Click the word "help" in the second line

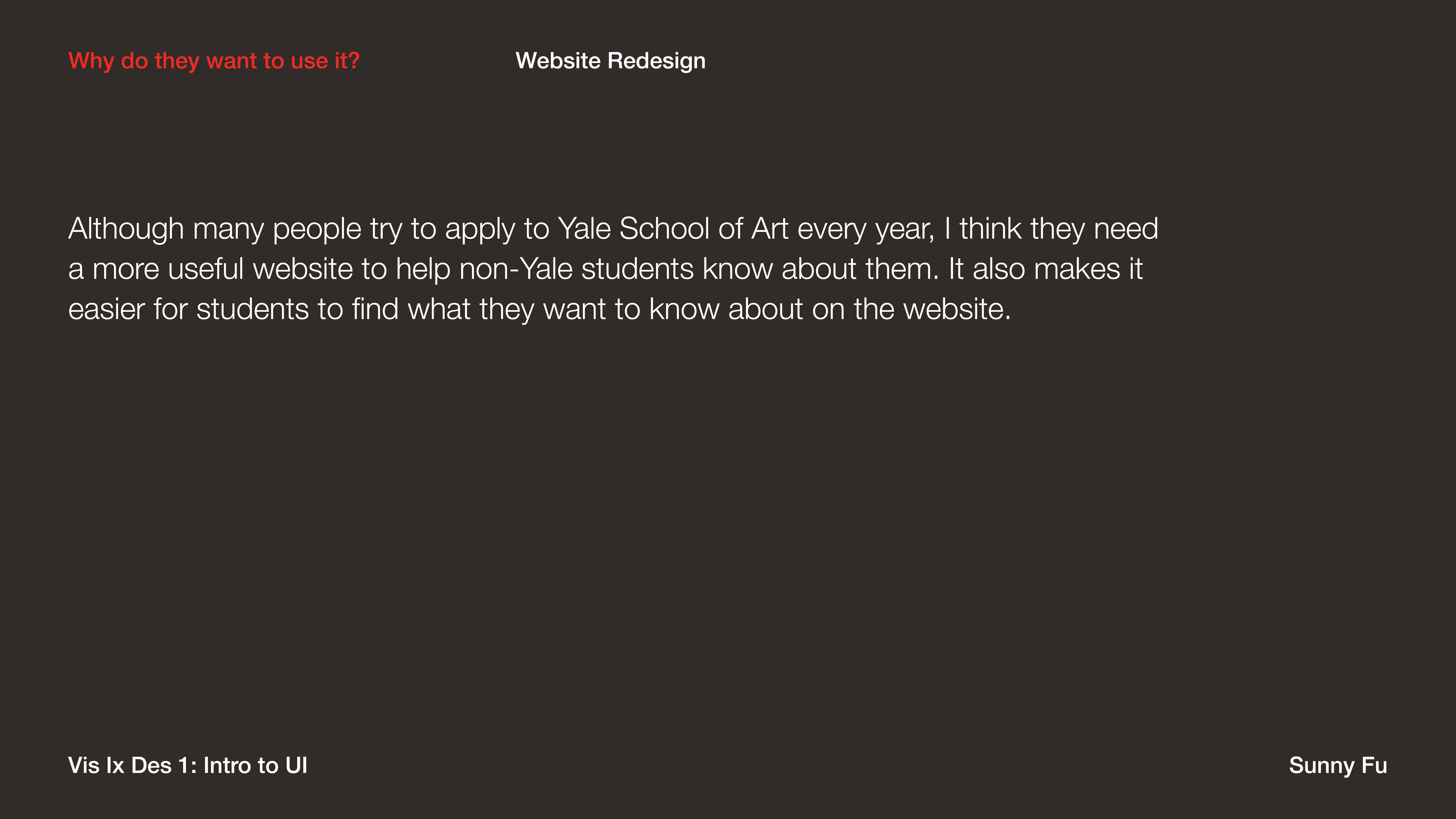[423, 269]
